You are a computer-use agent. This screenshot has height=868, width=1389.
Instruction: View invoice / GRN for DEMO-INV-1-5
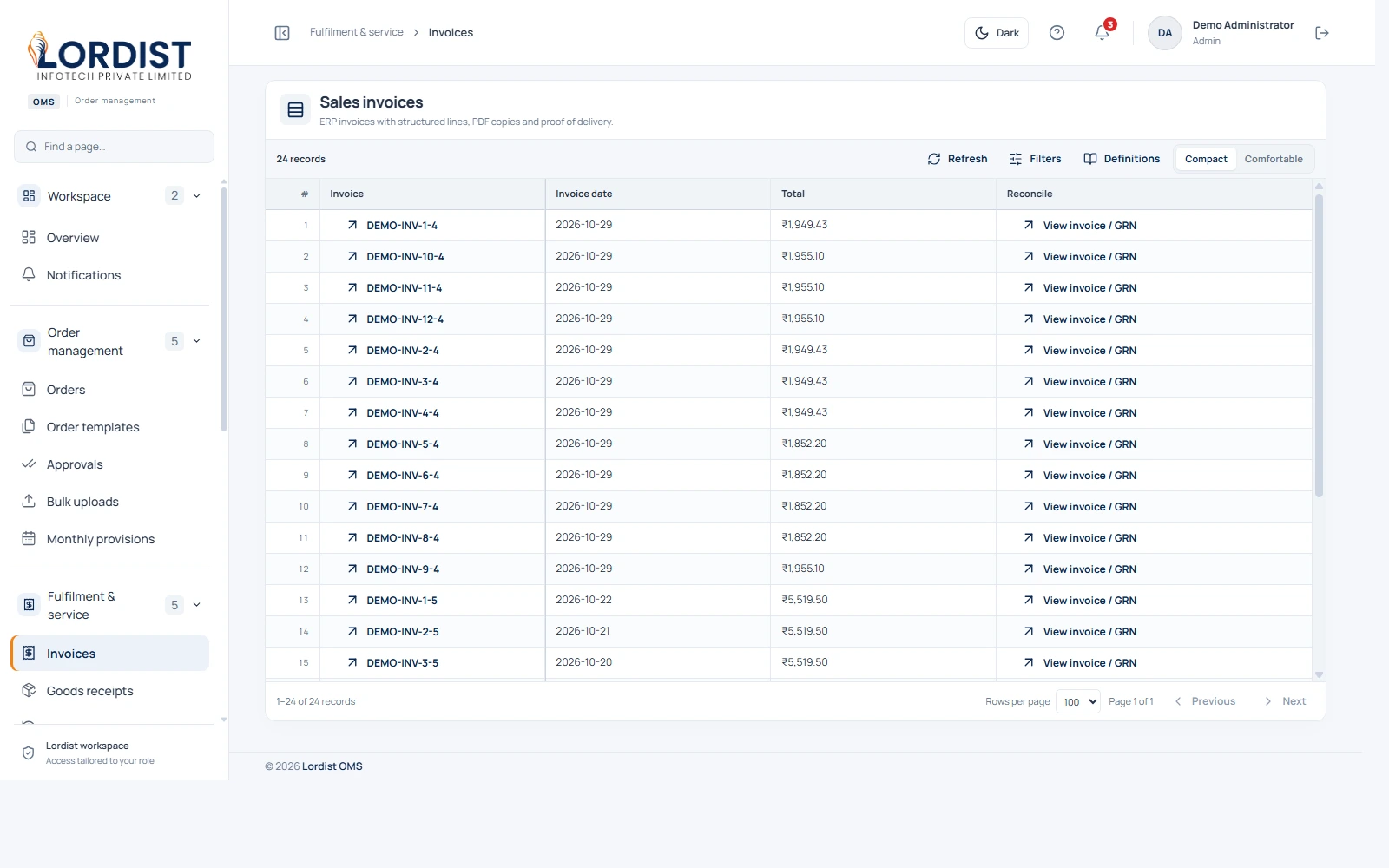(x=1089, y=600)
